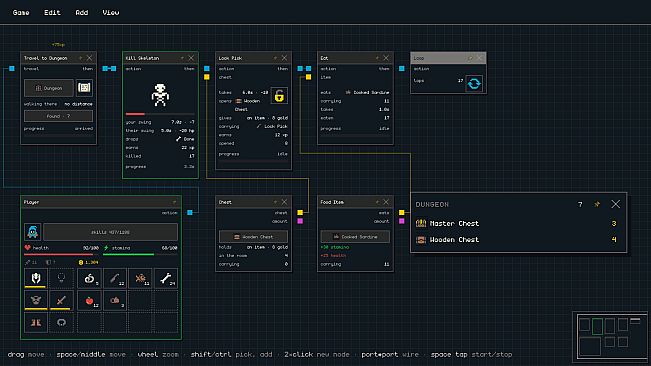Click the skeleton red health bar
Screen dimensions: 651x366
[160, 114]
